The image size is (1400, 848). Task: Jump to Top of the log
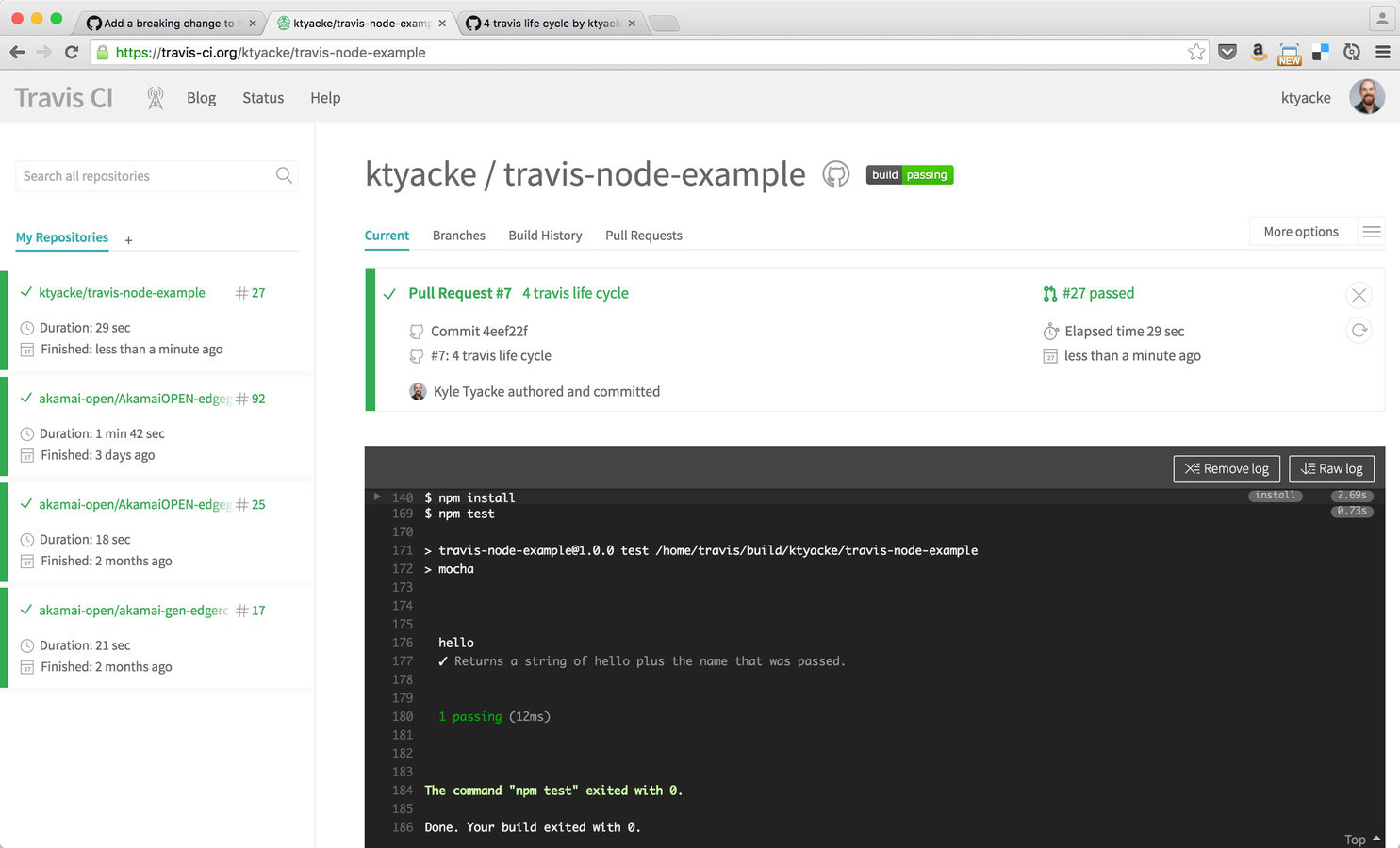(1362, 840)
